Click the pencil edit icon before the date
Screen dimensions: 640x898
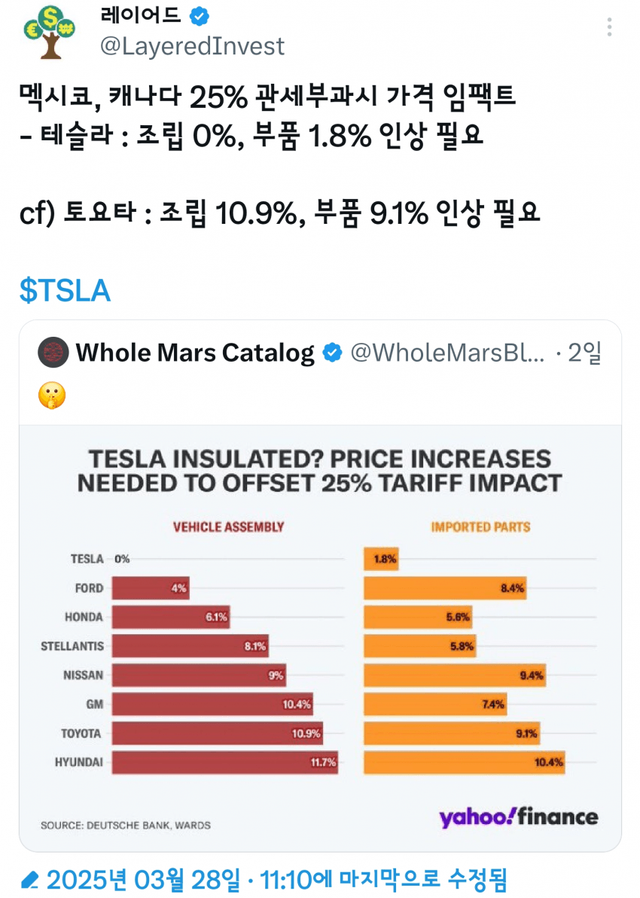click(30, 880)
